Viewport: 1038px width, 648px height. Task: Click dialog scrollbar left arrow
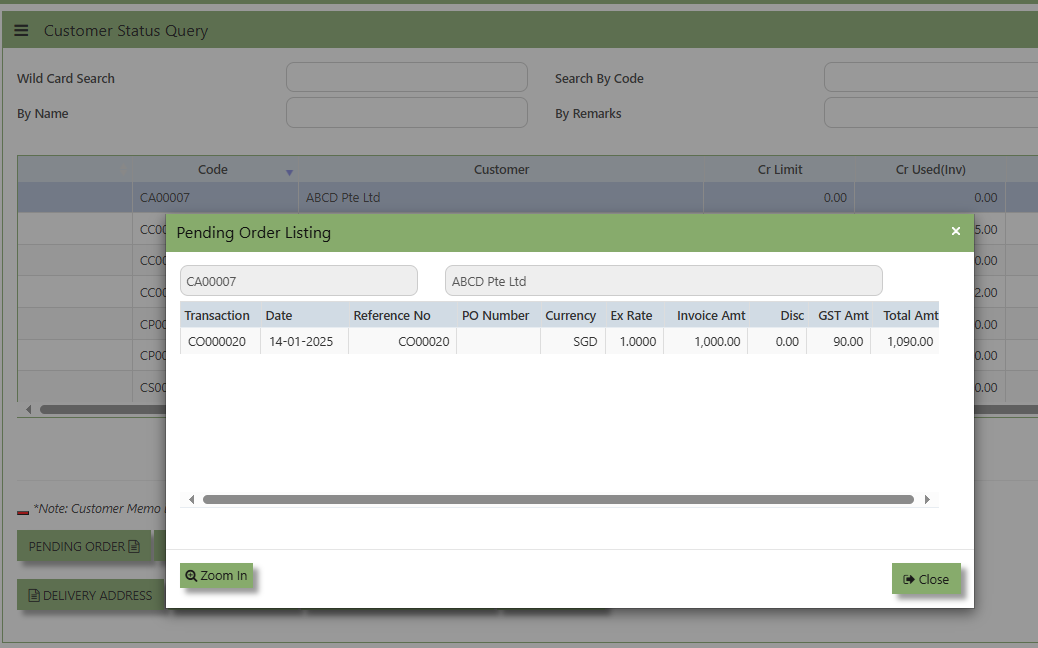191,499
